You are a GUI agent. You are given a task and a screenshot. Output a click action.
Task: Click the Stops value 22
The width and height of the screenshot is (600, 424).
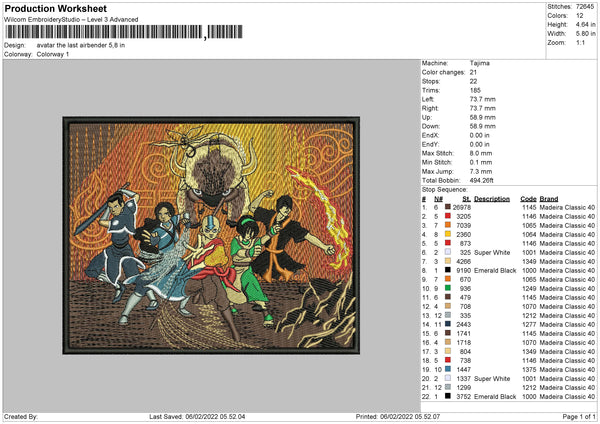tap(473, 81)
